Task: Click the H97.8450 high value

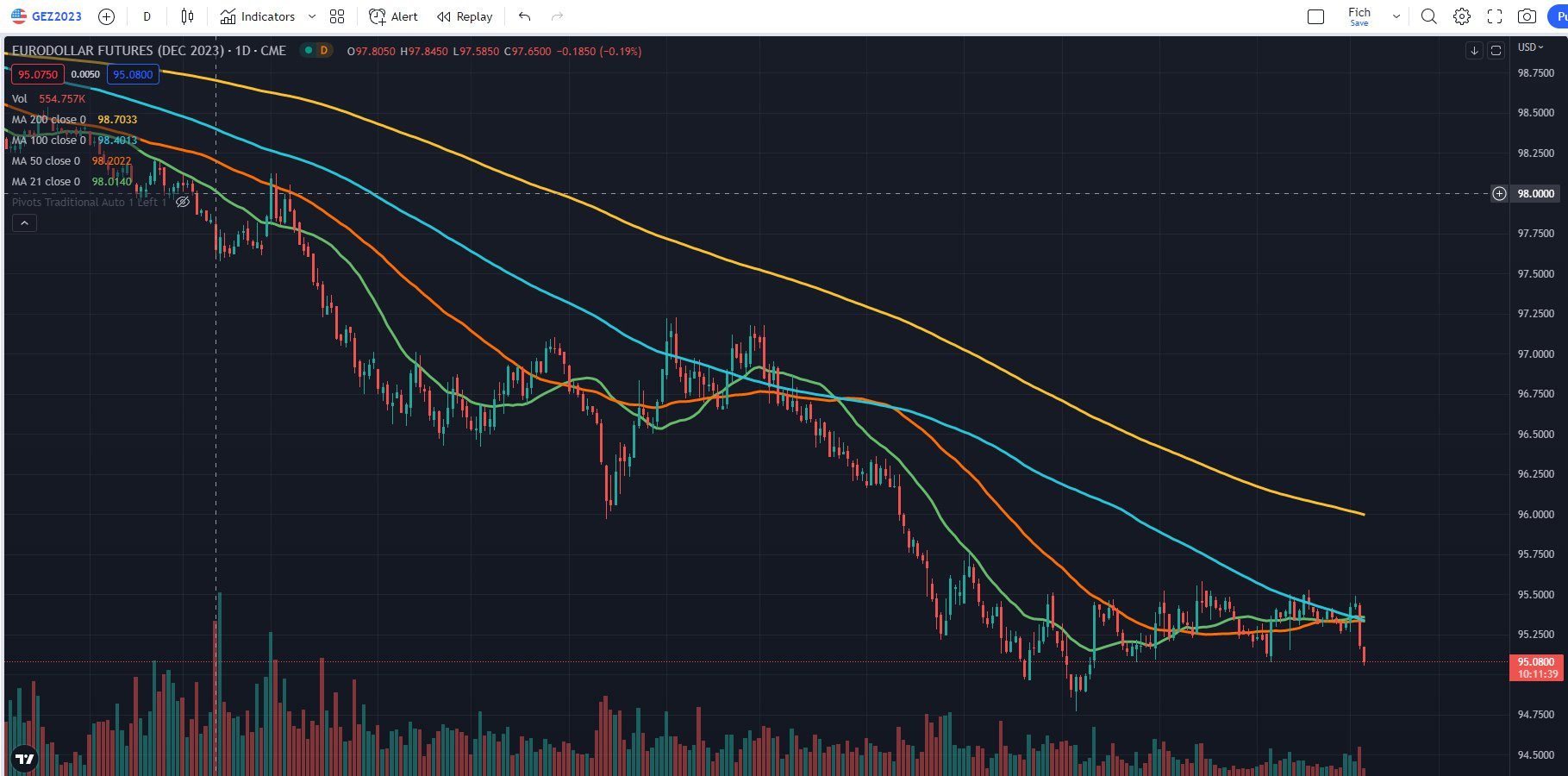Action: pyautogui.click(x=424, y=52)
